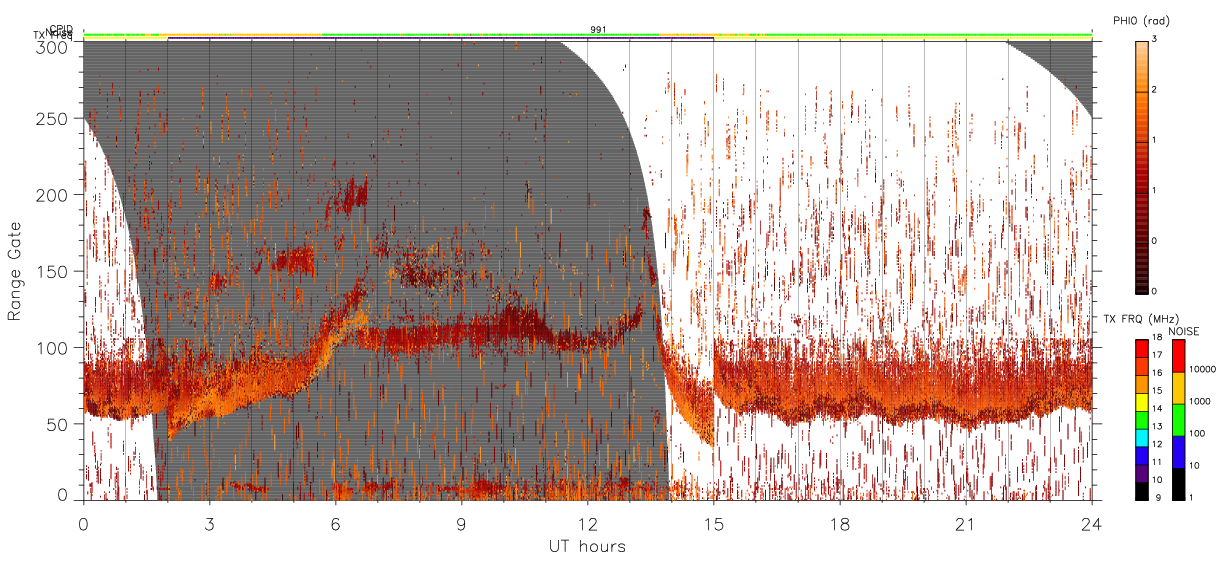Click the yellow 14–15 MHz TX FRQ swatch
This screenshot has height=567, width=1228.
(x=1143, y=402)
